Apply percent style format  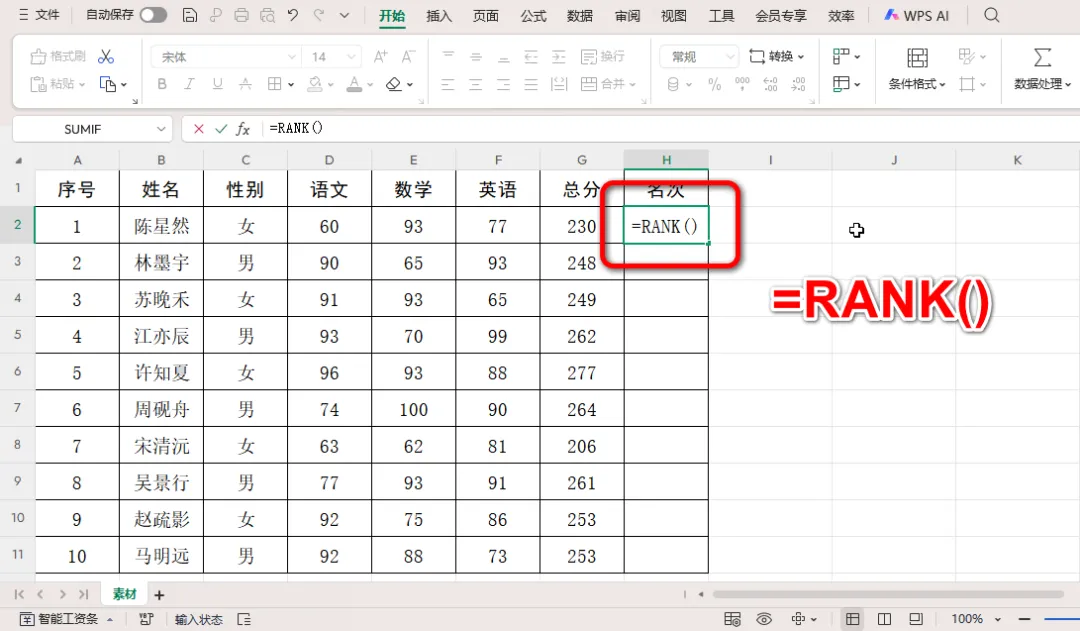(714, 84)
